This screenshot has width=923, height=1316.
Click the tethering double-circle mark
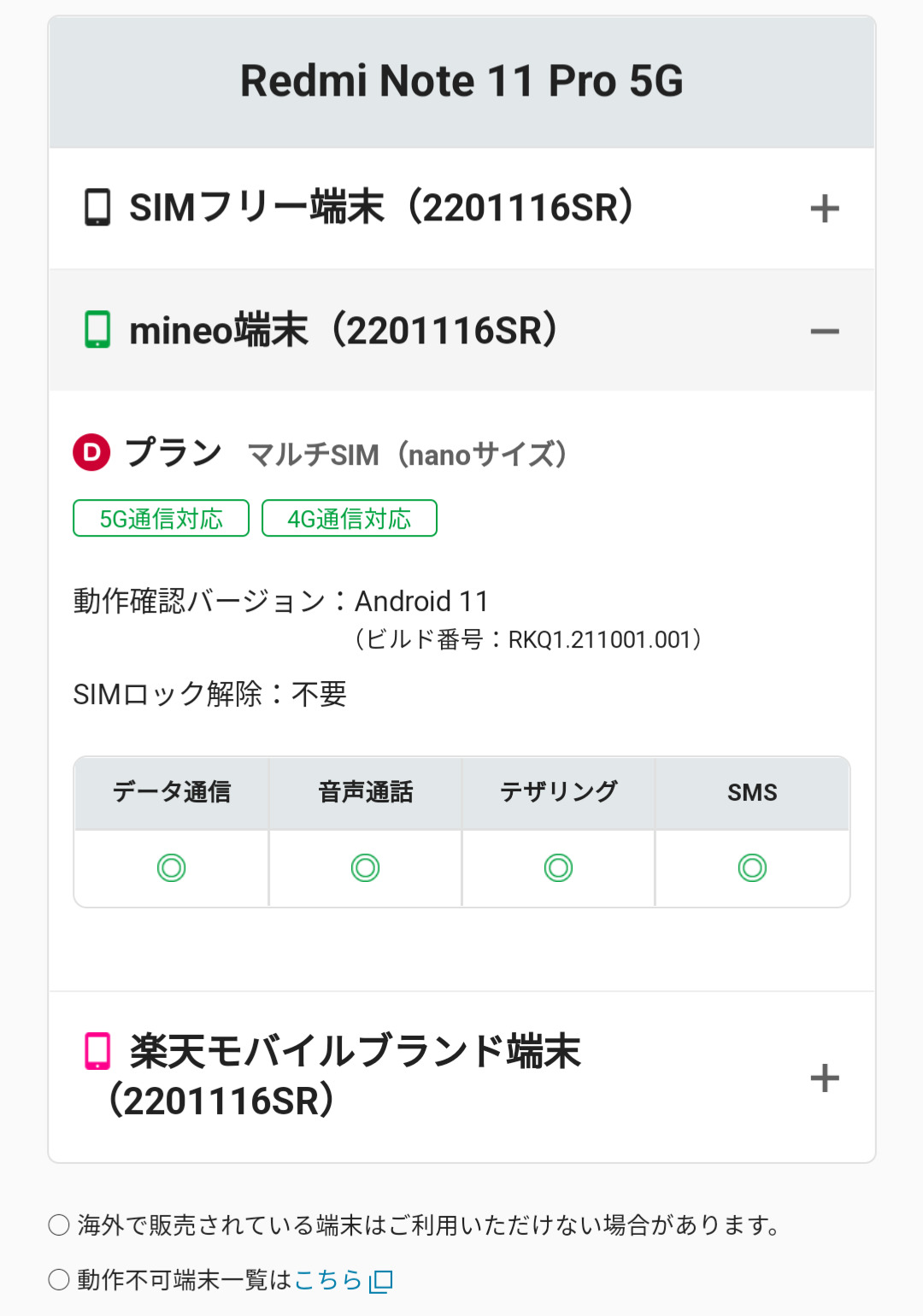[x=559, y=868]
